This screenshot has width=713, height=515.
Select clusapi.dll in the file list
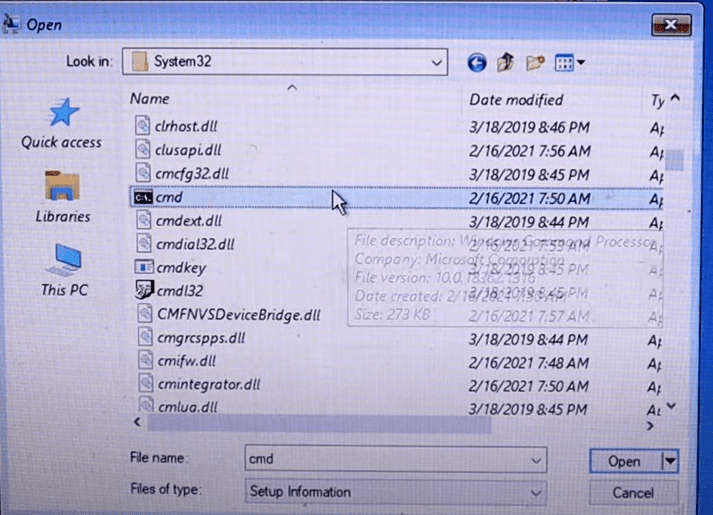pos(190,151)
